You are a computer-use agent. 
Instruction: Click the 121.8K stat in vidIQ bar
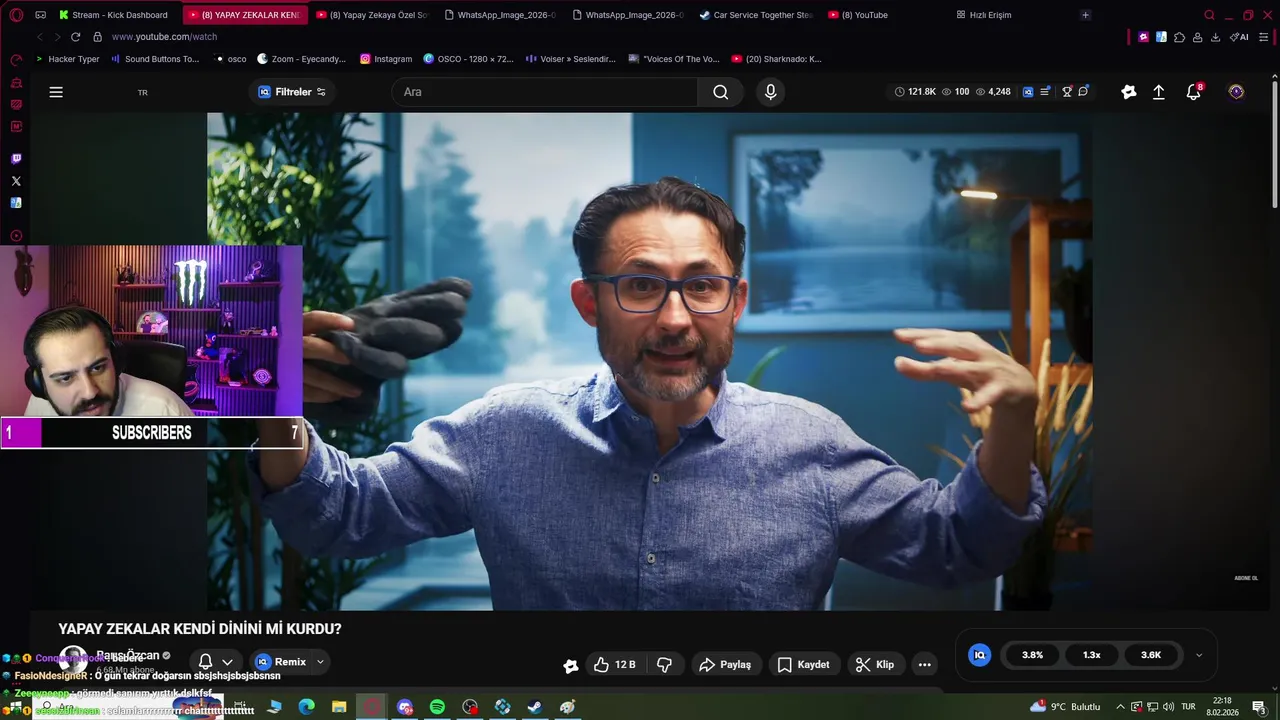915,92
